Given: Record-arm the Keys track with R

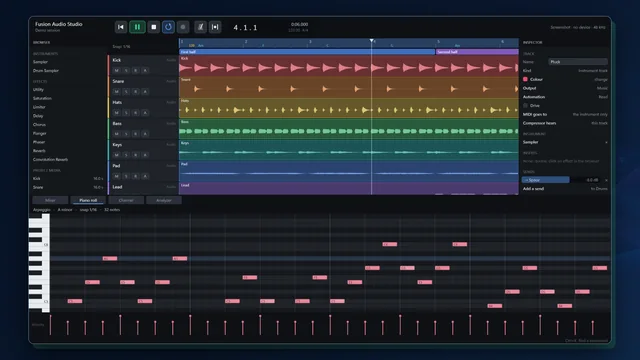Looking at the screenshot, I should (136, 155).
